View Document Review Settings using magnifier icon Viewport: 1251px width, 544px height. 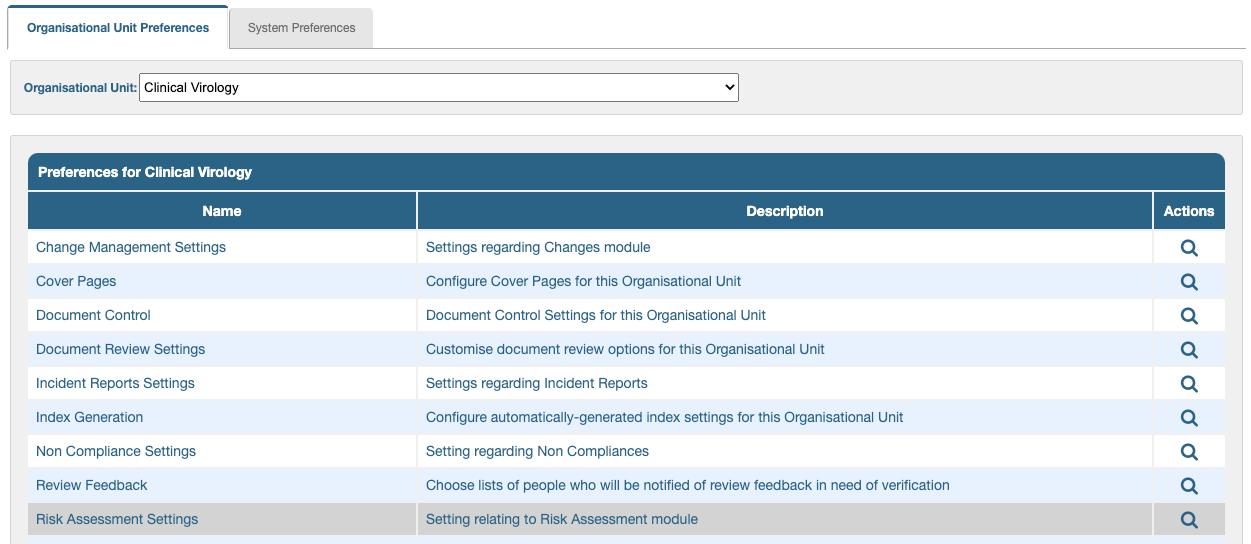tap(1188, 350)
